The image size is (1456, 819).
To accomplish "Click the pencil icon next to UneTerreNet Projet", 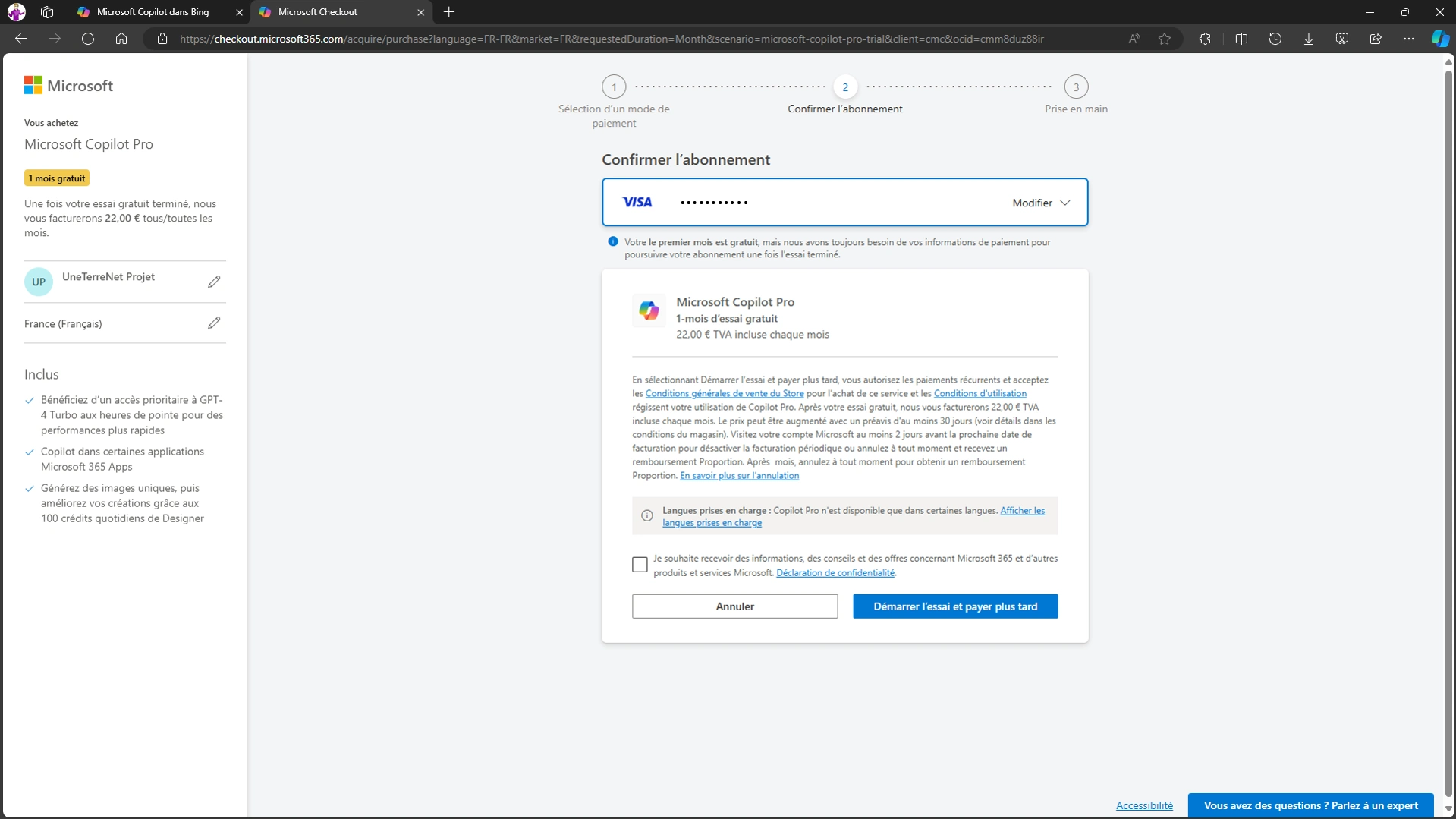I will click(214, 282).
